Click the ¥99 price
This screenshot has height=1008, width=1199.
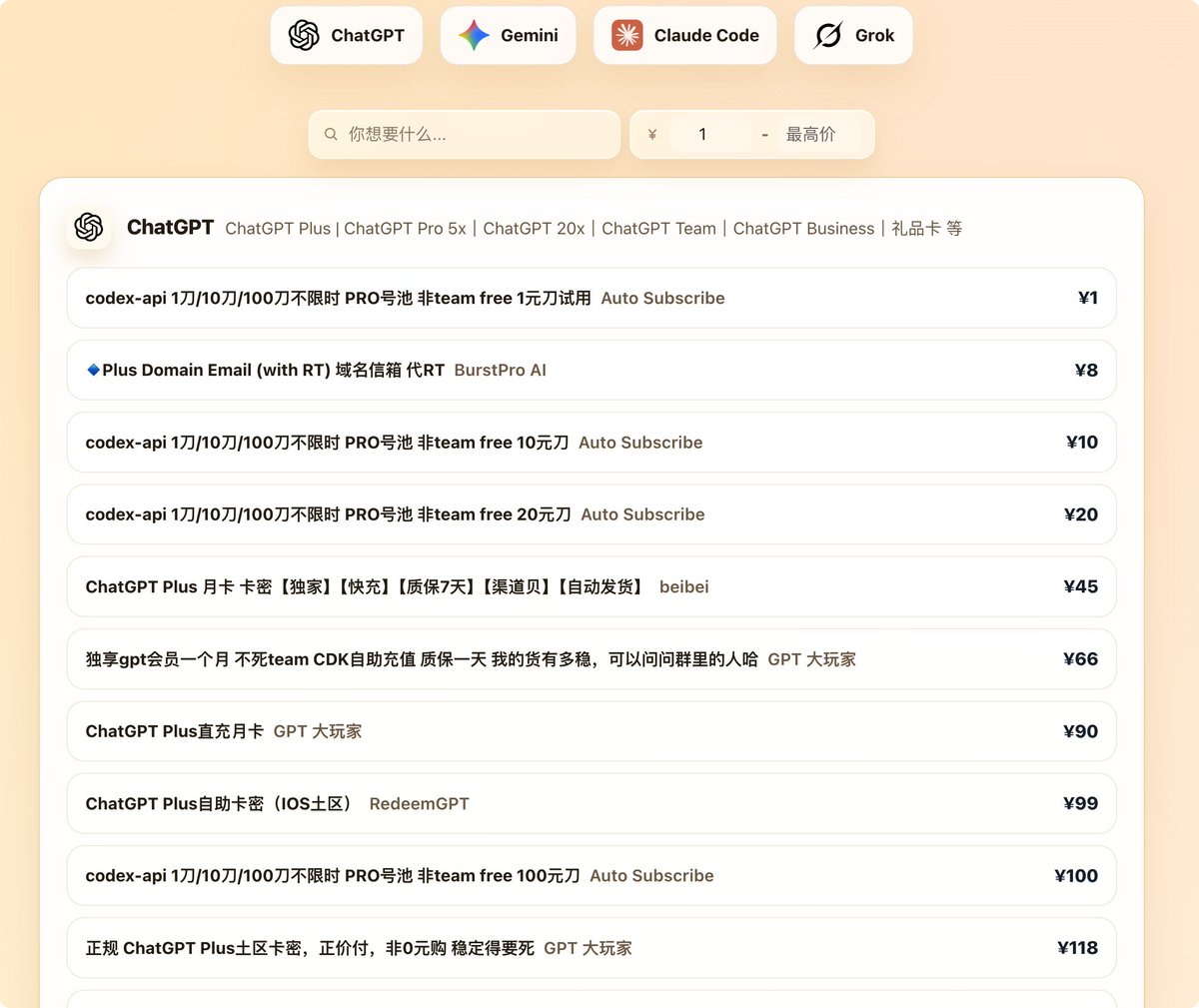[x=1081, y=803]
